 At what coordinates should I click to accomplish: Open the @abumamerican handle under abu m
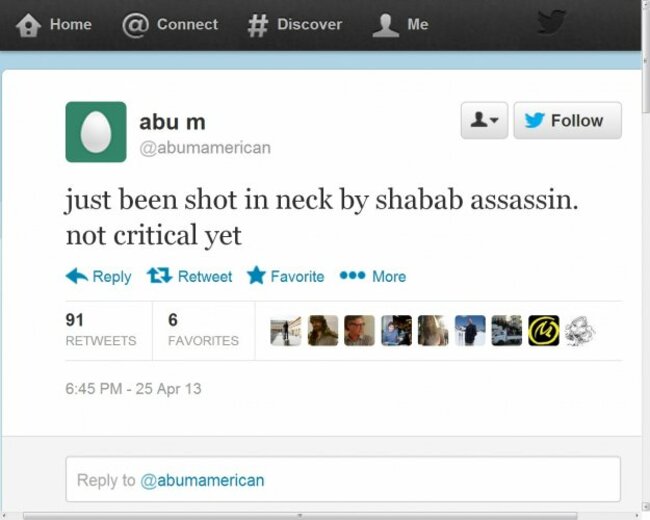tap(205, 148)
